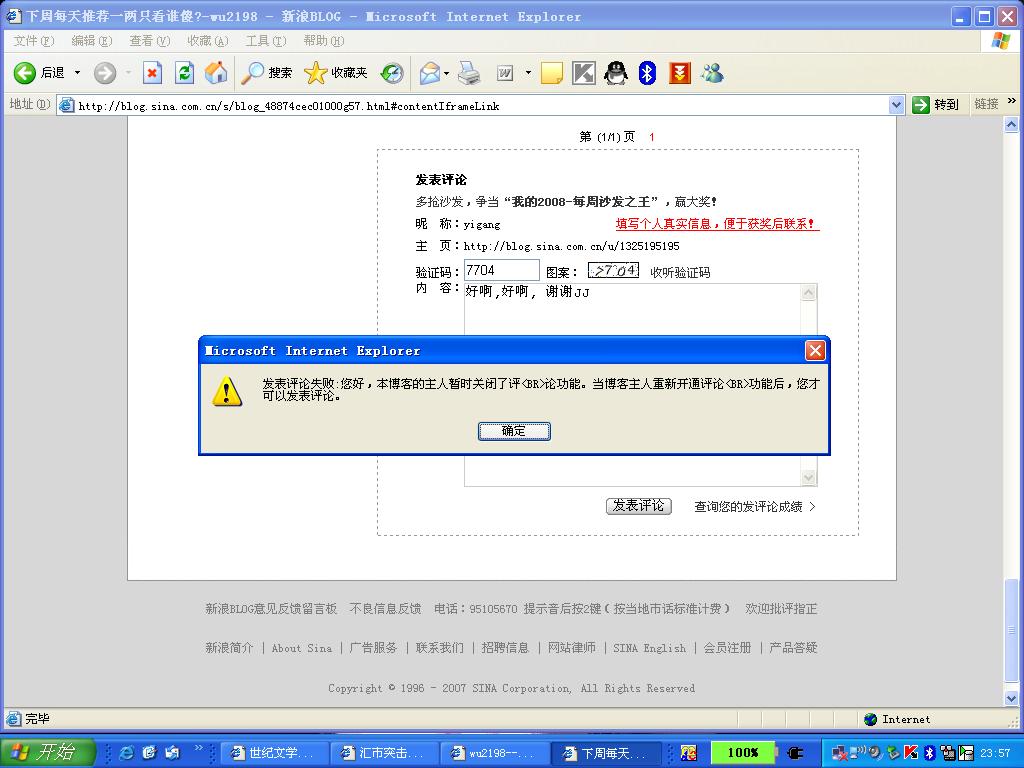Screen dimensions: 1024x768
Task: Print the page with the printer icon
Action: pos(469,73)
